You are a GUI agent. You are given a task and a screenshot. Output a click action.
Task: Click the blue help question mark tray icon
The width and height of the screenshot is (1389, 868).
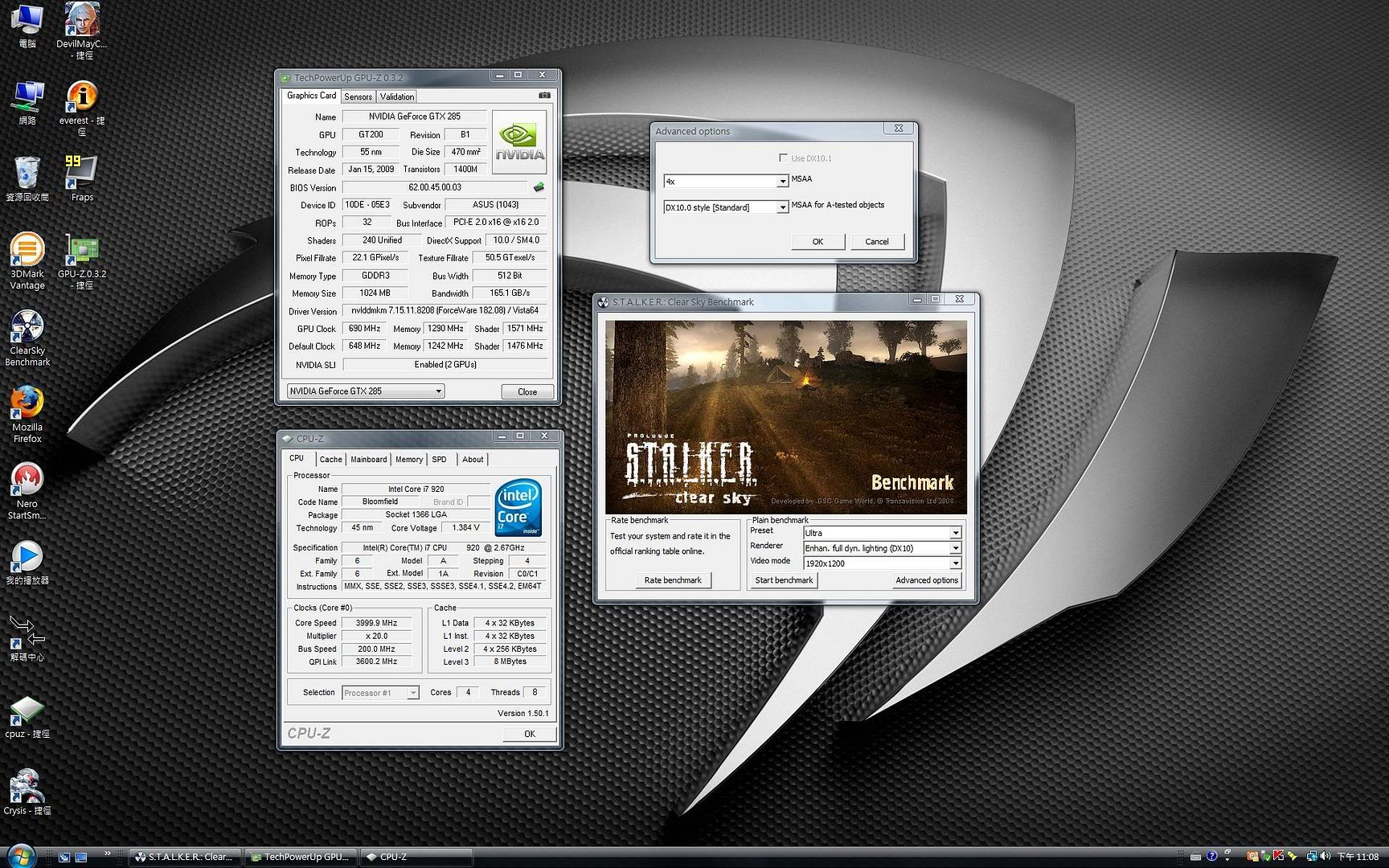[1212, 856]
